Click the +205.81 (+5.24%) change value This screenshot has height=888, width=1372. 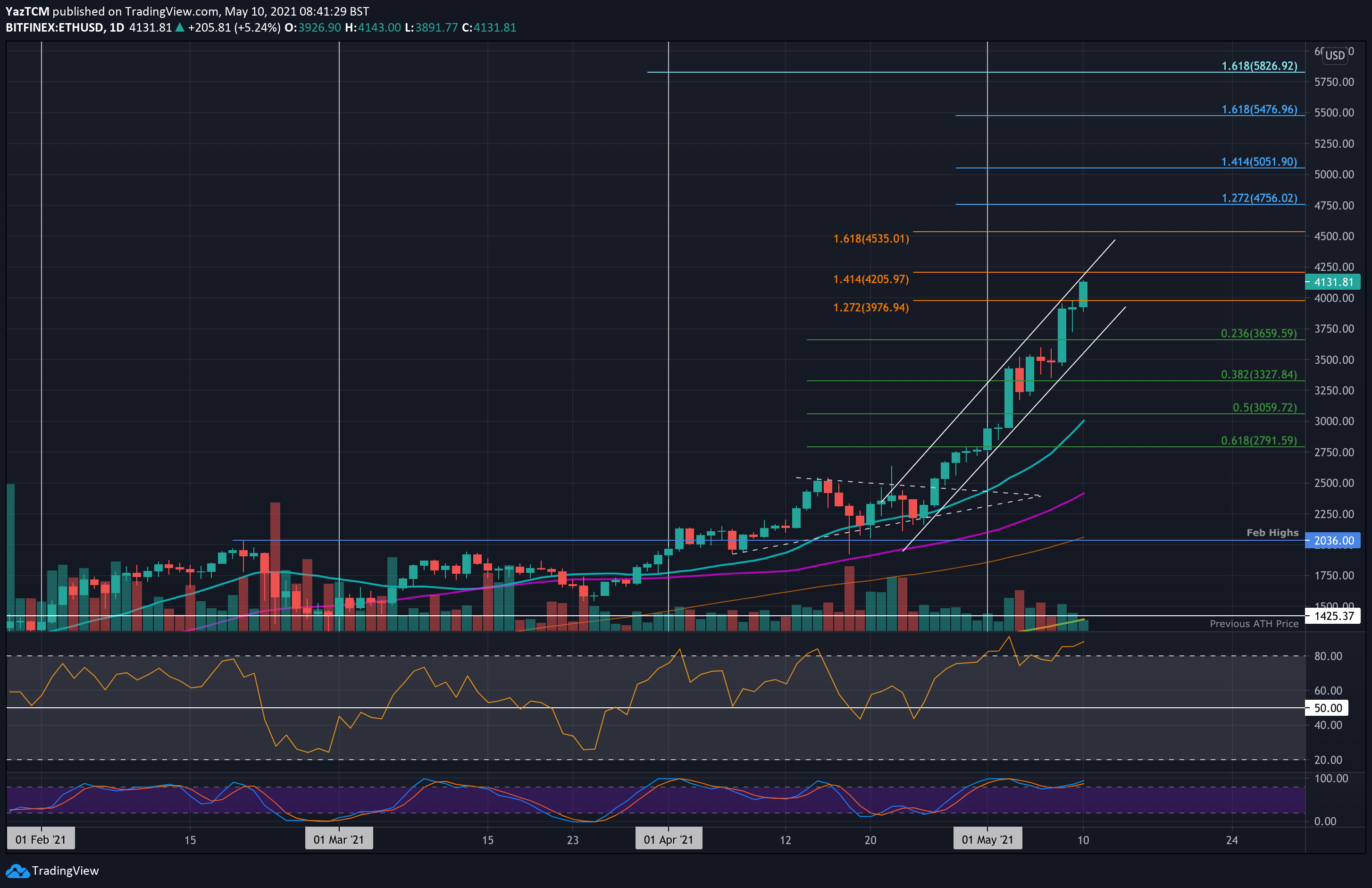pos(234,28)
